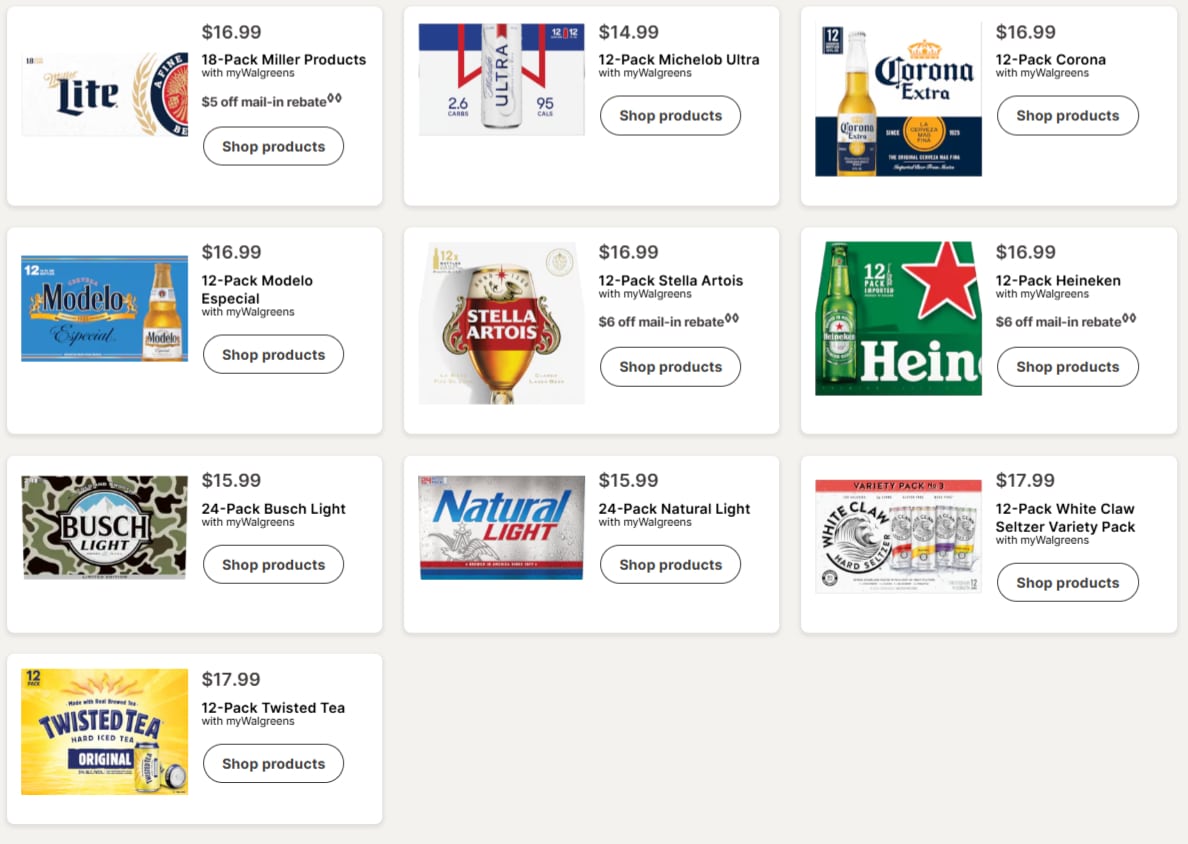Click Shop products for 12-Pack Stella Artois

(x=671, y=367)
